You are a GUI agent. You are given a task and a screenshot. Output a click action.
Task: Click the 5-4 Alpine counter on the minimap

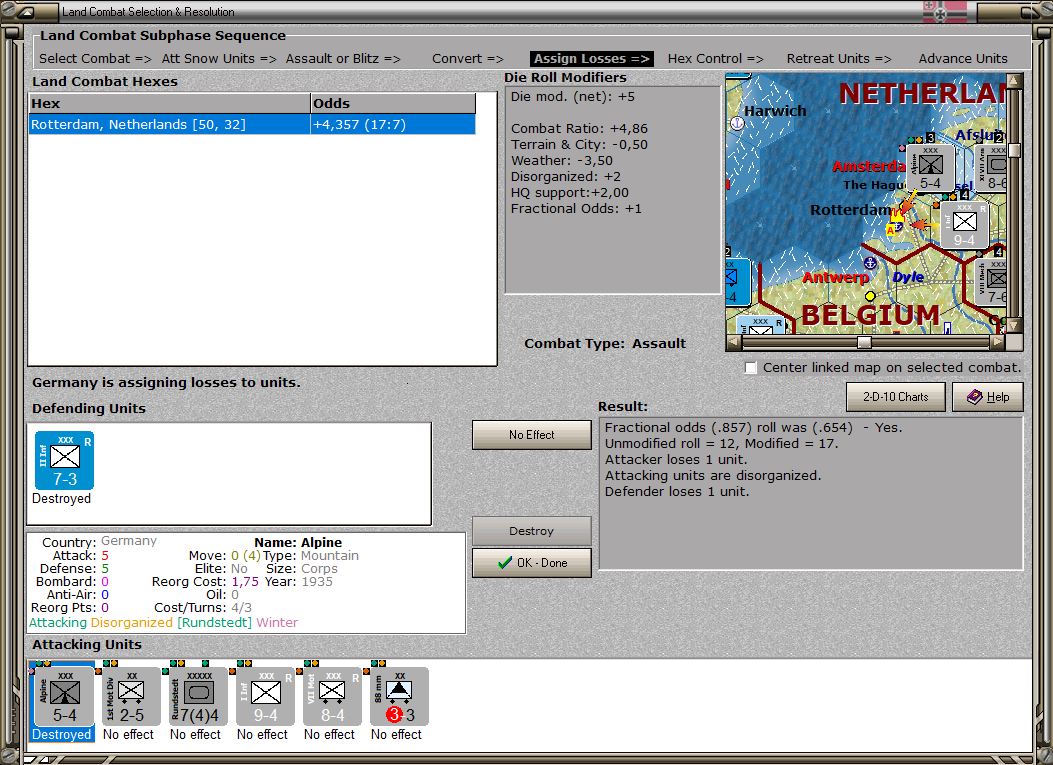coord(930,168)
